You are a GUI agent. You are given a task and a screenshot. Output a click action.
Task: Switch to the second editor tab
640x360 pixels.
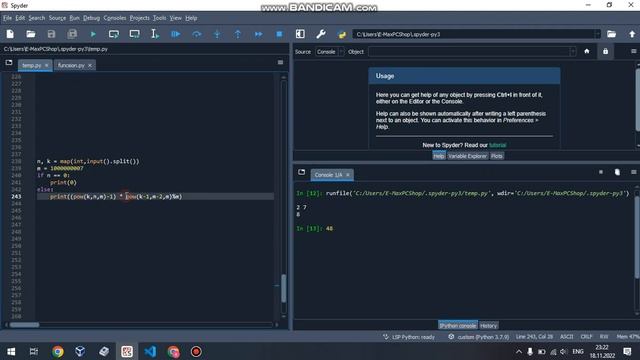[x=71, y=65]
